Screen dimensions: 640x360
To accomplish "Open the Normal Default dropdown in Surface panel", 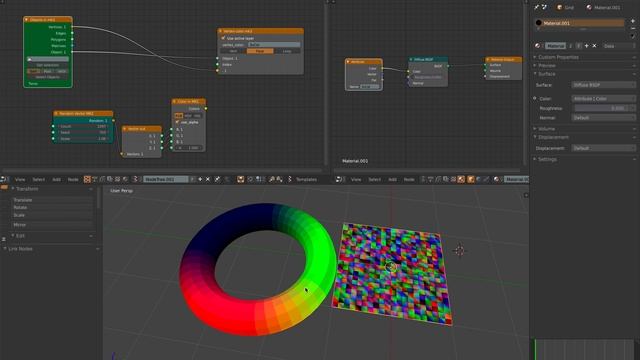I will (603, 118).
